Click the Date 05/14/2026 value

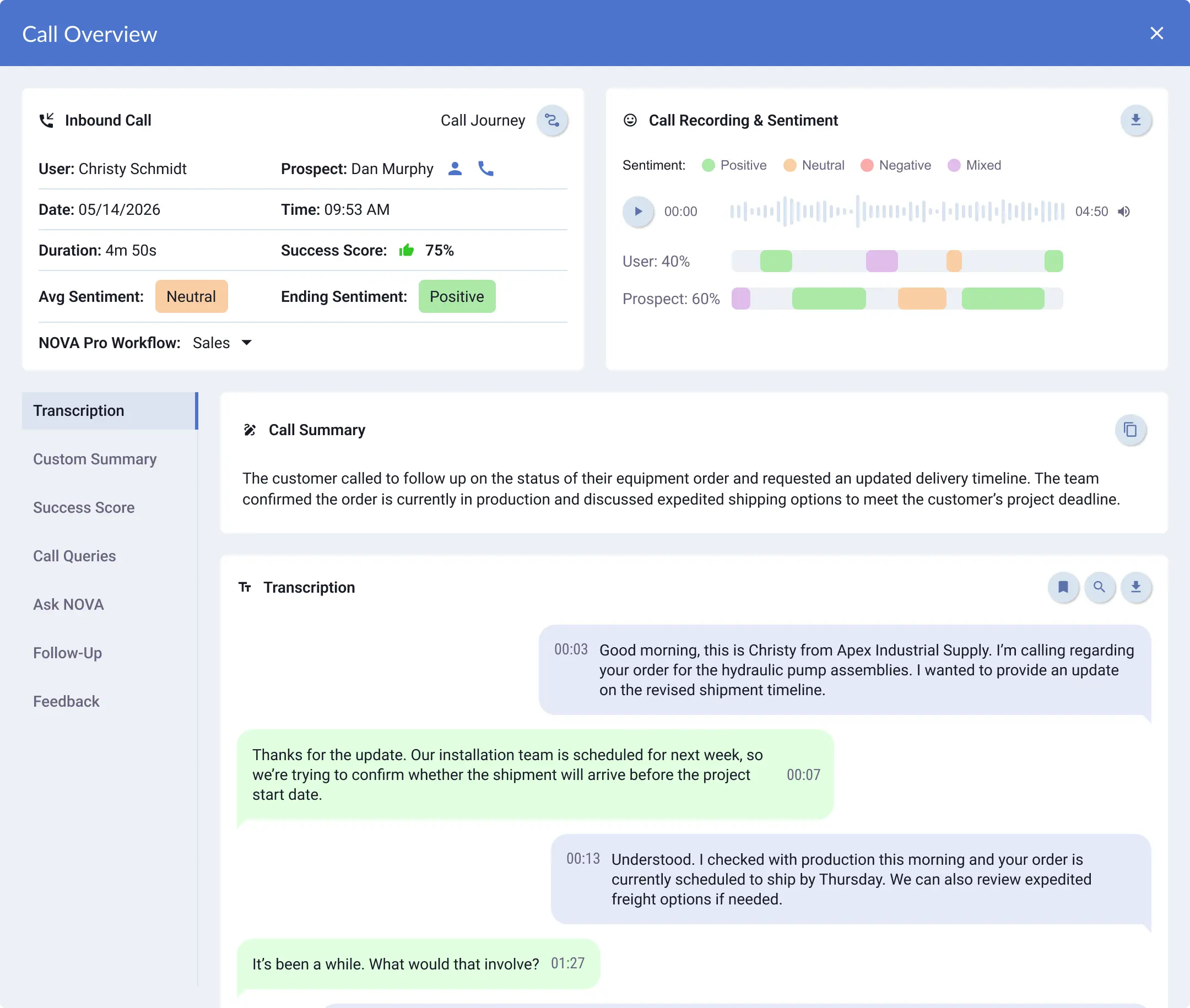[x=119, y=210]
